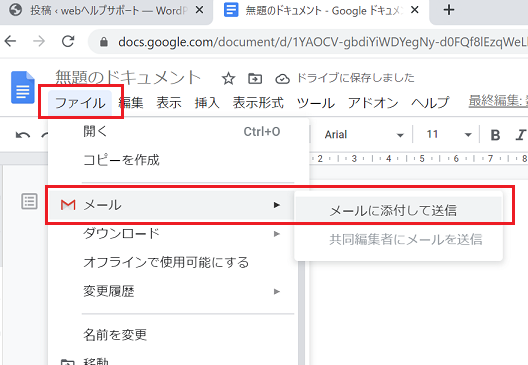Select 共同編集者にメールを送信

tap(399, 239)
